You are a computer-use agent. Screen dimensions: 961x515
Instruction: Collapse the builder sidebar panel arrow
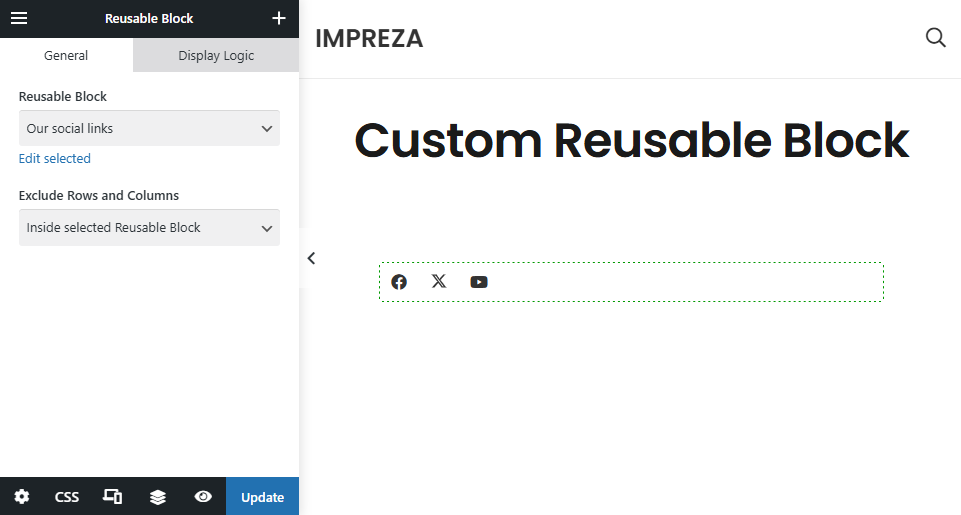click(311, 258)
